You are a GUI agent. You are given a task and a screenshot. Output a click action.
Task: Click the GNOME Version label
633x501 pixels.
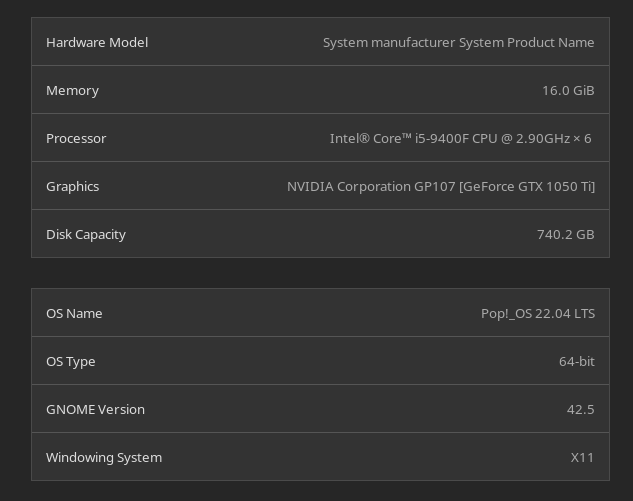pos(95,409)
